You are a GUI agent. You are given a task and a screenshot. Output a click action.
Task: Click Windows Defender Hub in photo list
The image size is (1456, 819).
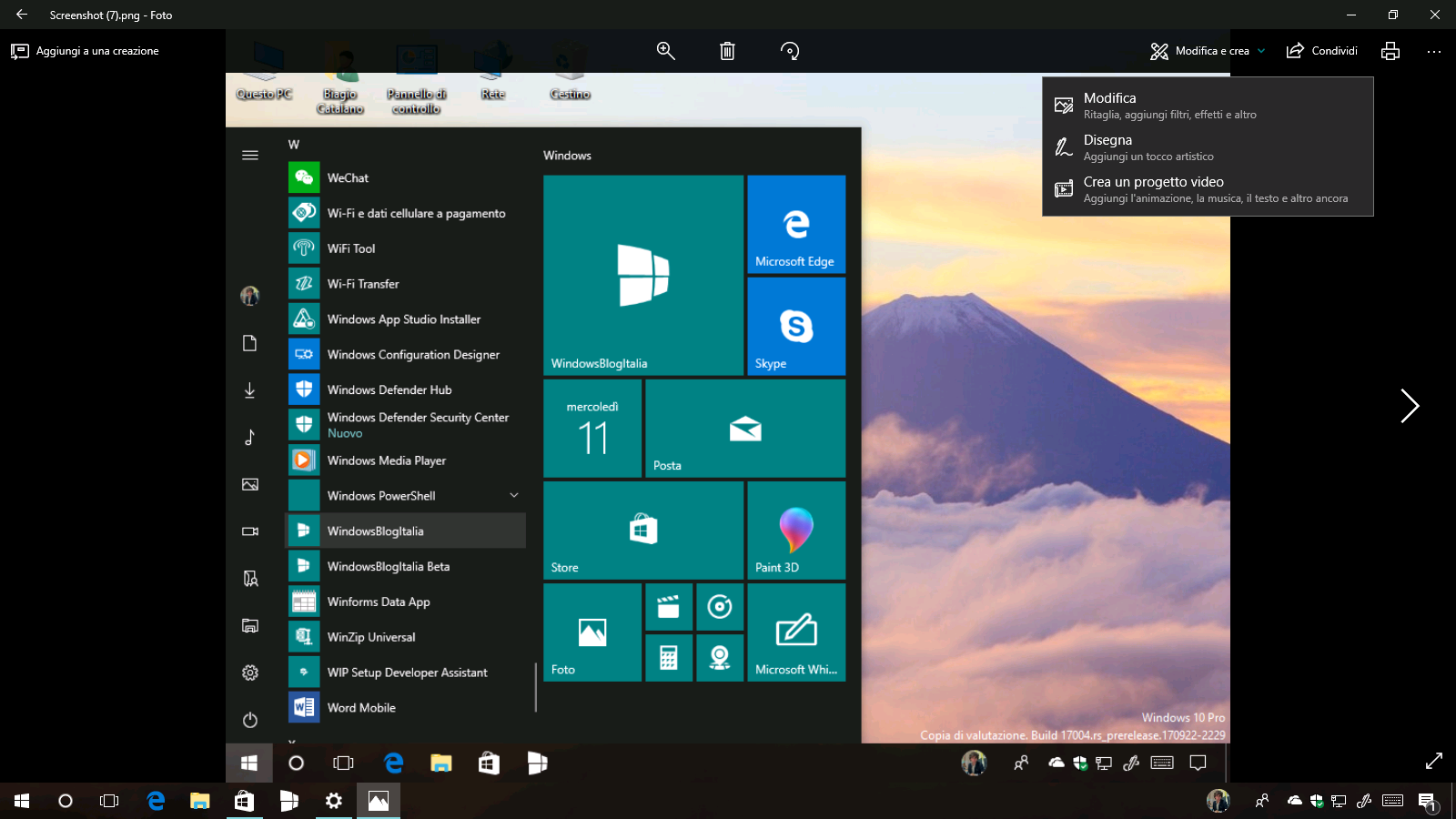pos(406,389)
